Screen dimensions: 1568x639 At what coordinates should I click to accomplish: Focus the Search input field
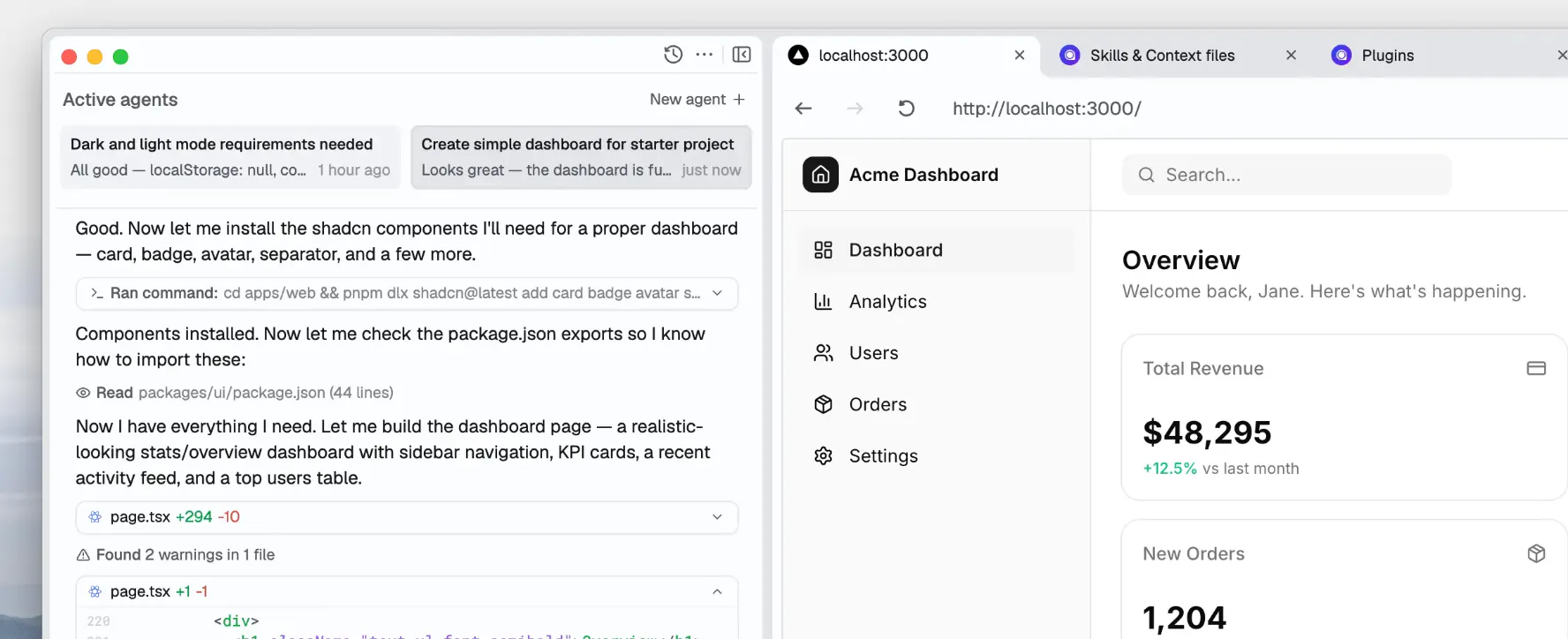(x=1286, y=175)
